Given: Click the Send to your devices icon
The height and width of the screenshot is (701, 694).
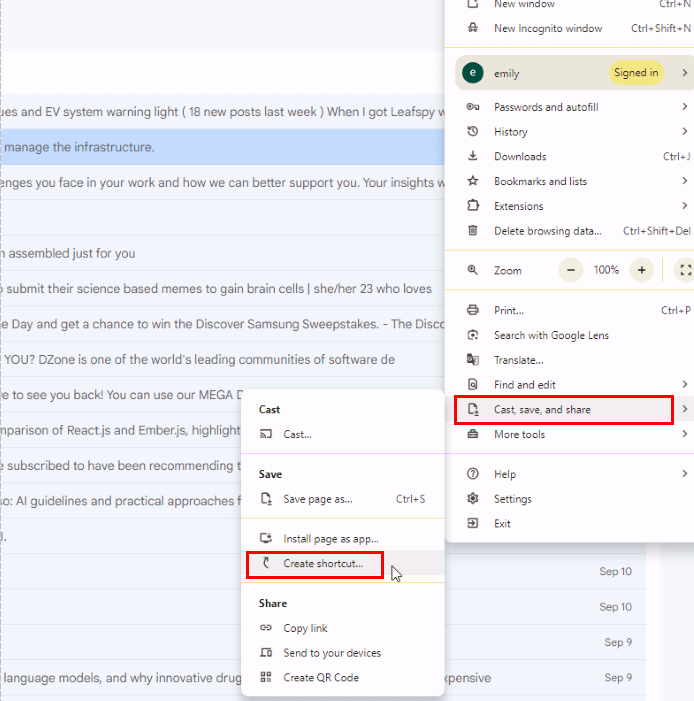Looking at the screenshot, I should tap(266, 653).
